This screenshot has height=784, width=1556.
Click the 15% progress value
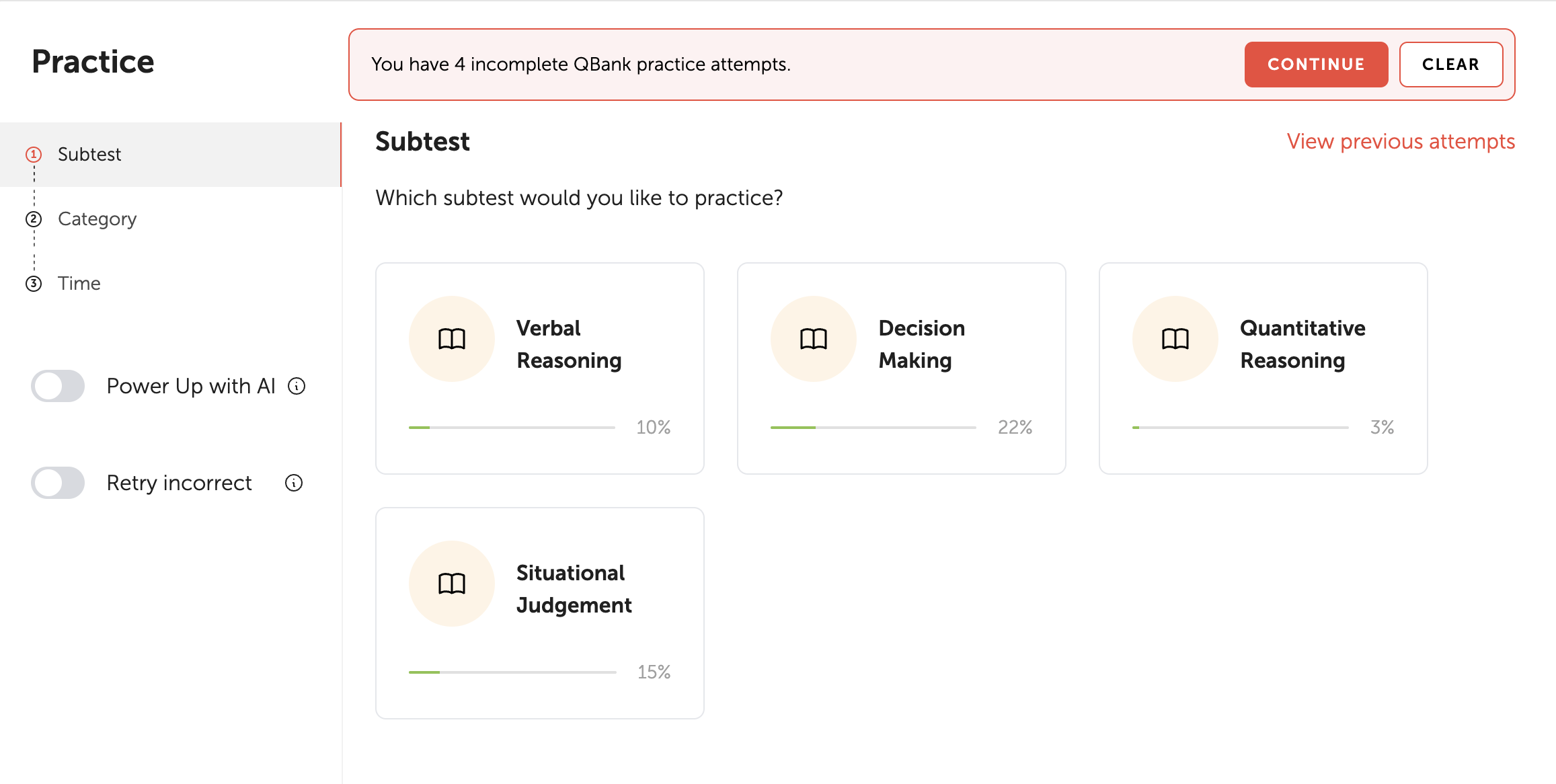(654, 672)
